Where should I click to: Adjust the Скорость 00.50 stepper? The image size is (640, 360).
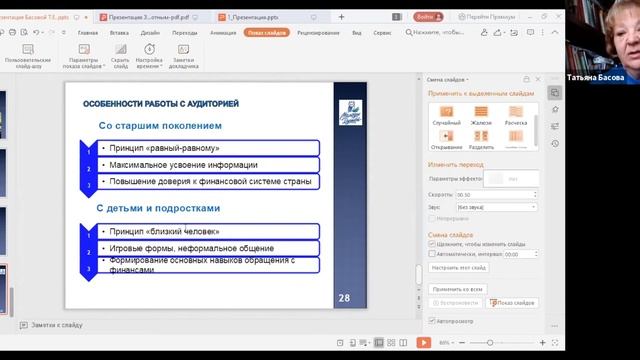[x=535, y=195]
